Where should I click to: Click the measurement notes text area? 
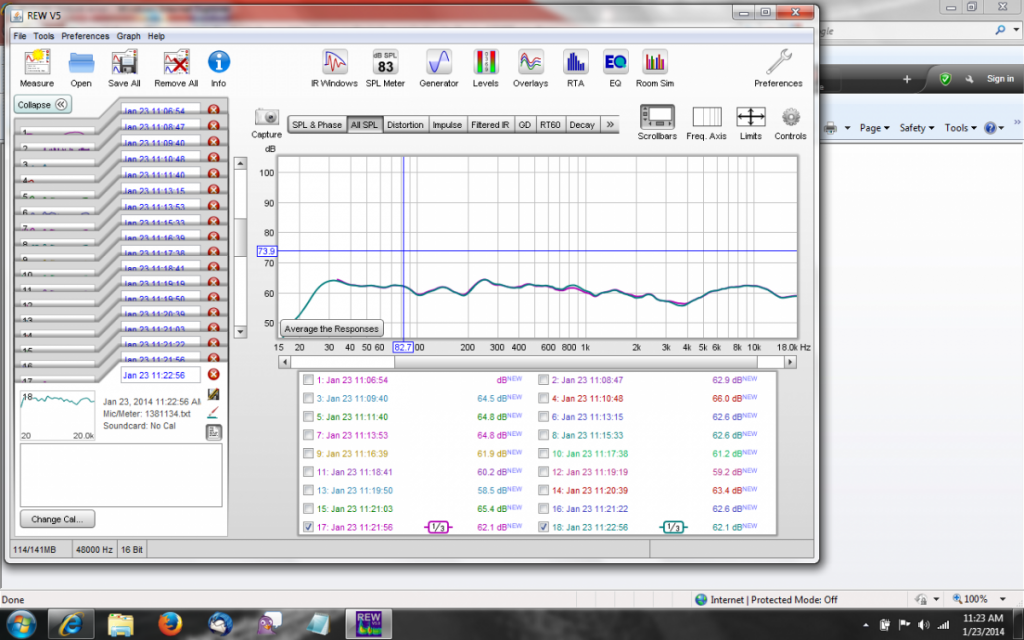pyautogui.click(x=121, y=475)
